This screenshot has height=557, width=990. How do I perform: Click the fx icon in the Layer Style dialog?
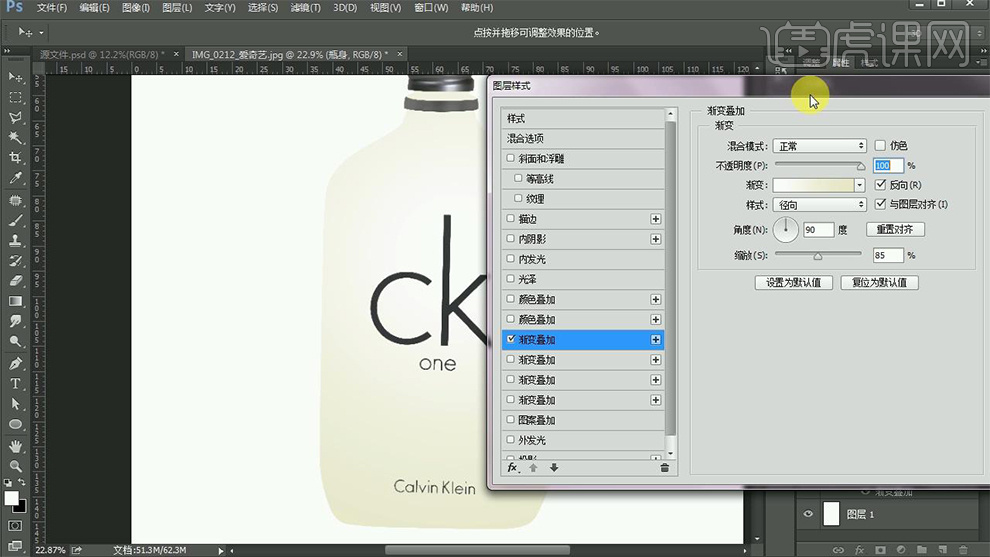coord(512,467)
